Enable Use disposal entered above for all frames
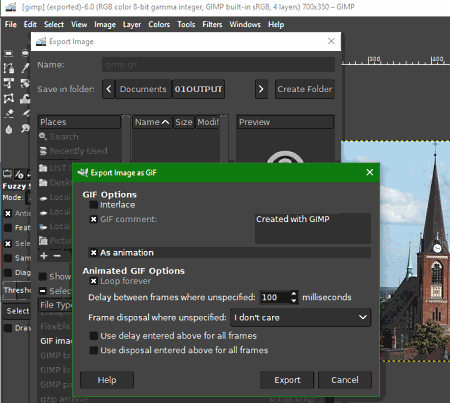 (x=94, y=350)
